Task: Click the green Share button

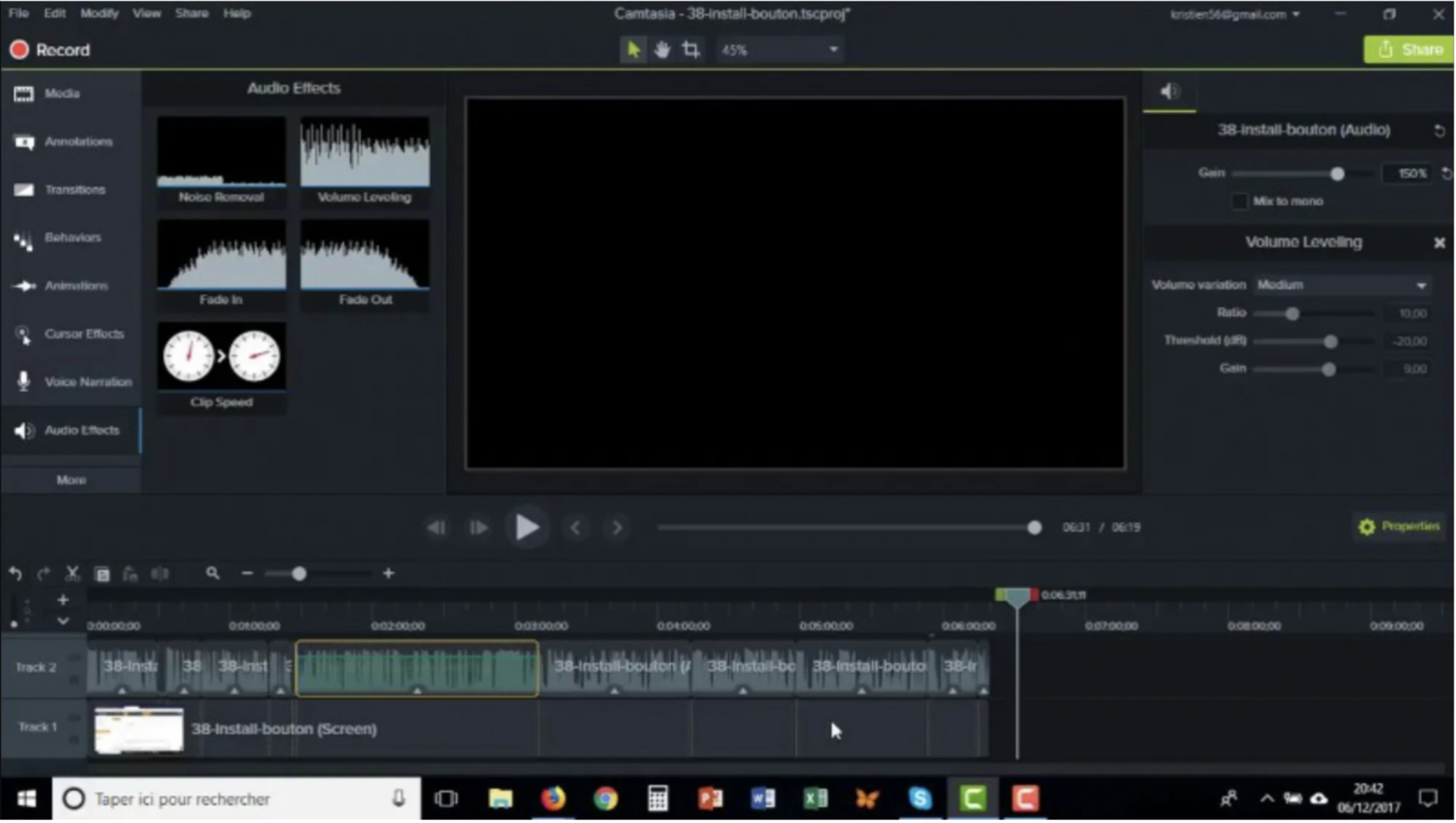Action: point(1409,49)
